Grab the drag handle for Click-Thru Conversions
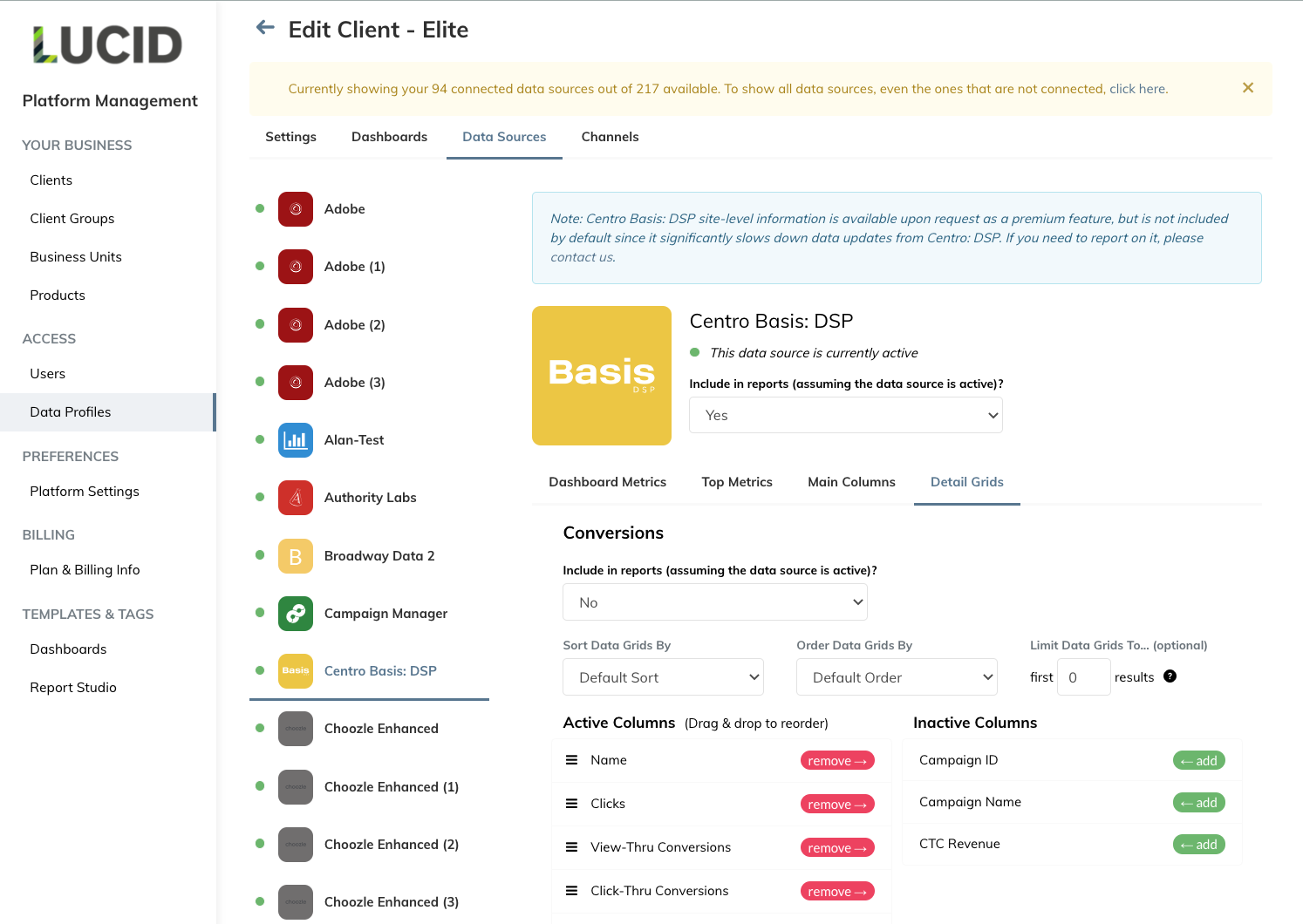 coord(572,891)
